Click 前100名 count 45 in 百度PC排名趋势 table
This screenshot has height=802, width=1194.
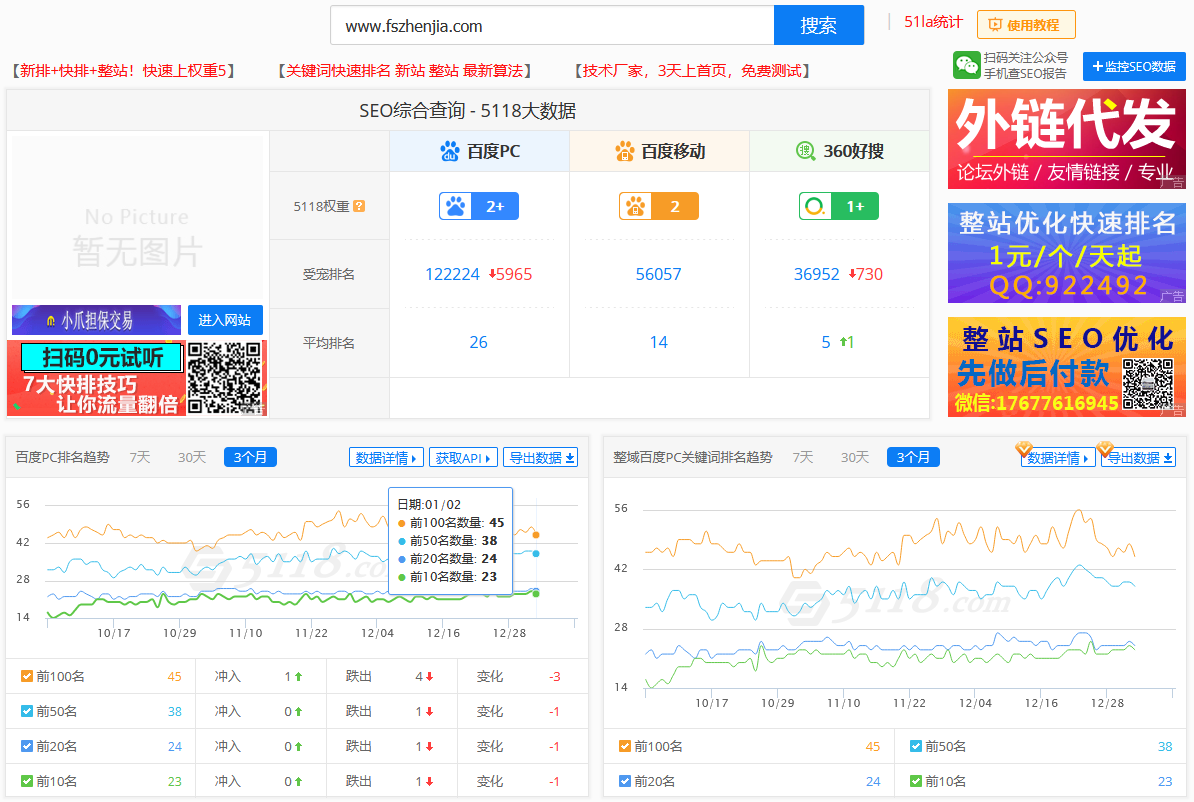(174, 676)
